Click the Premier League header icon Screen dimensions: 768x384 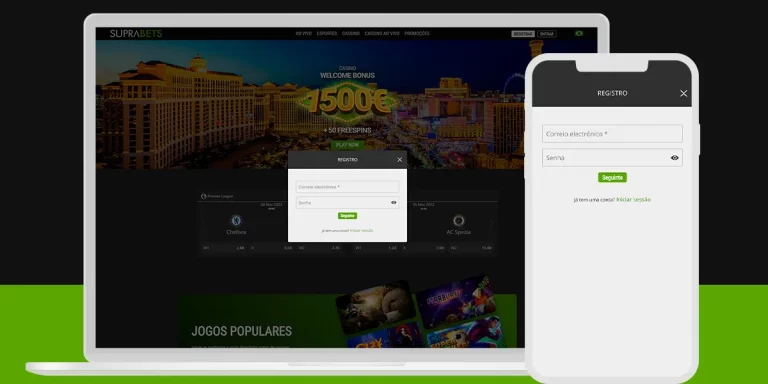point(203,196)
